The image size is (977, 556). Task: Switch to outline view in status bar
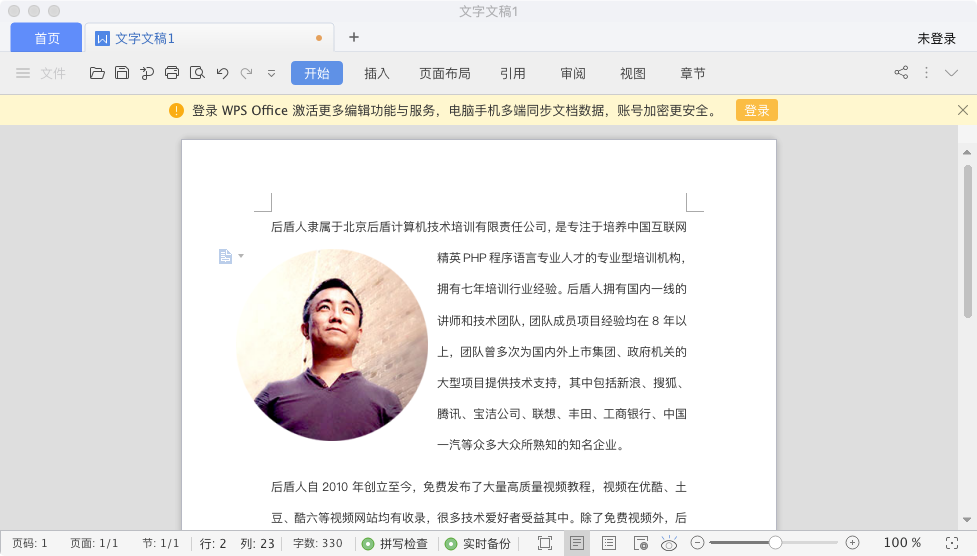[x=609, y=543]
